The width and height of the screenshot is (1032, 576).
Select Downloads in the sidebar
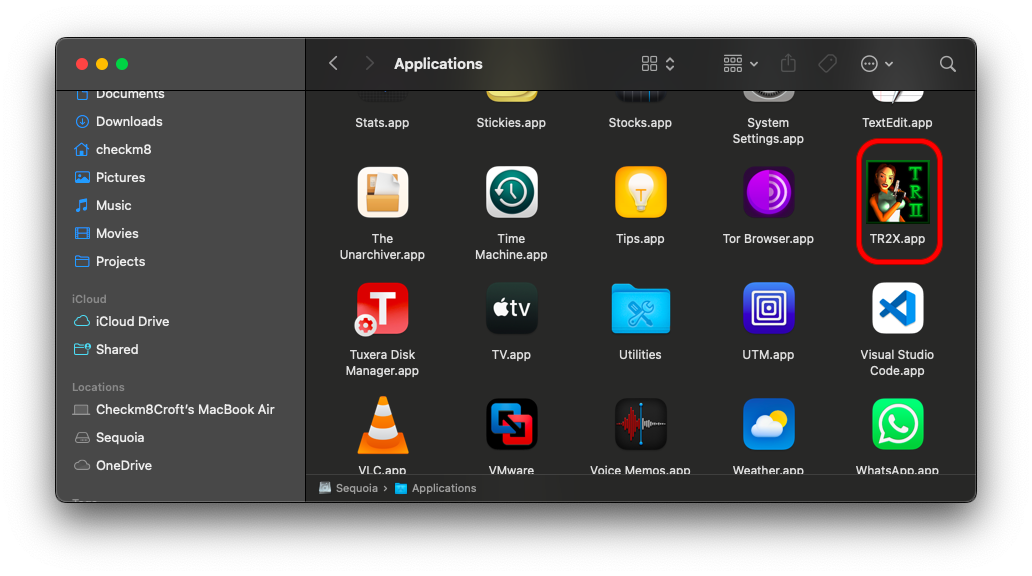128,121
